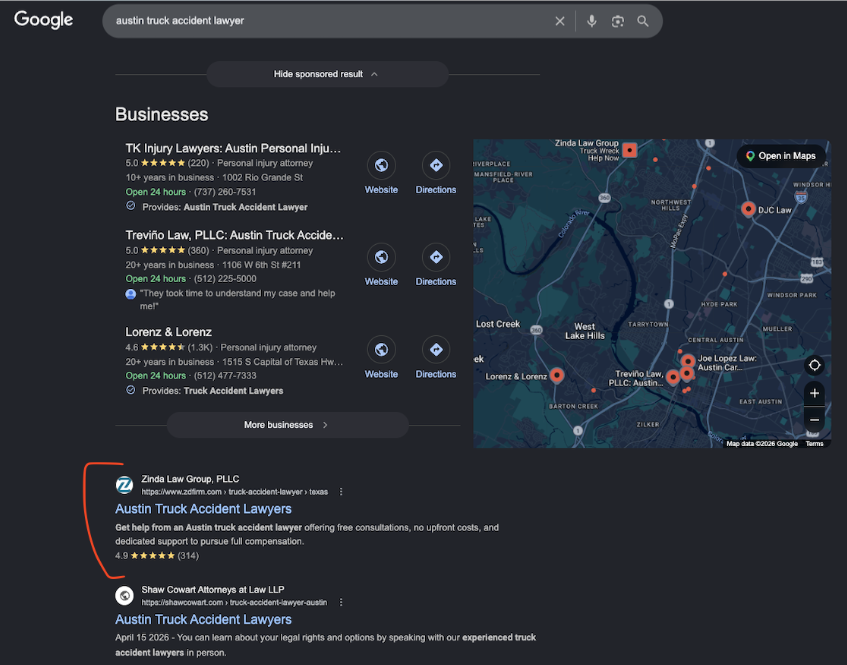Click the DJC Law map pin
The width and height of the screenshot is (847, 665).
(x=748, y=209)
